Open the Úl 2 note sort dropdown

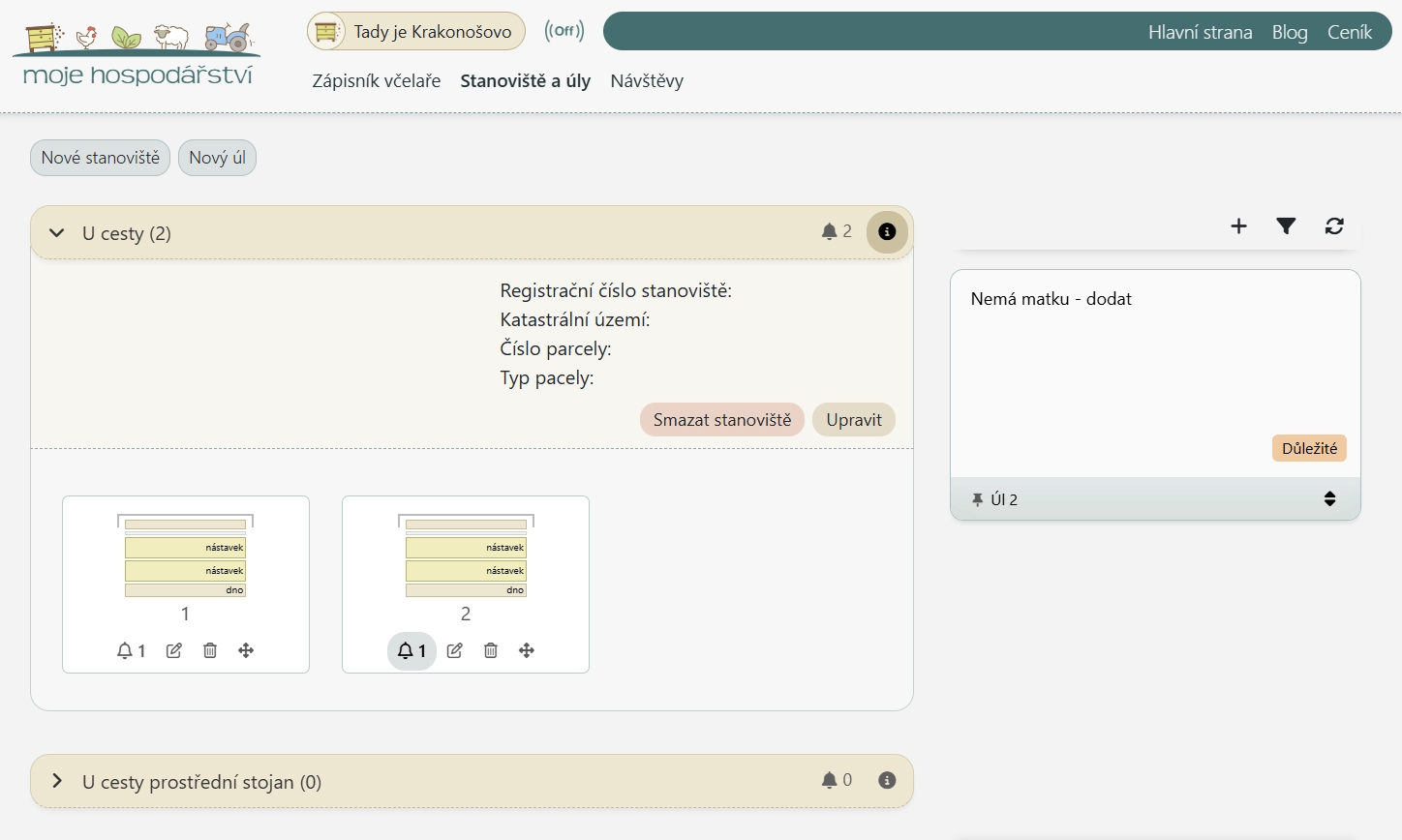pyautogui.click(x=1329, y=499)
